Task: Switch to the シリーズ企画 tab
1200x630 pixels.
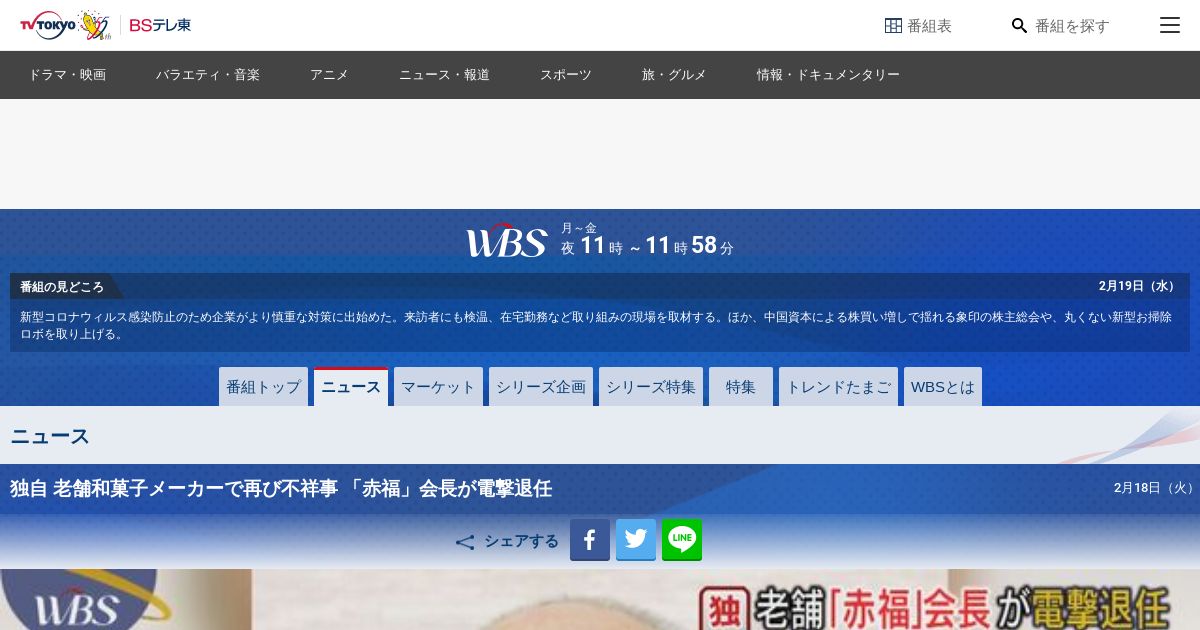Action: [x=541, y=386]
